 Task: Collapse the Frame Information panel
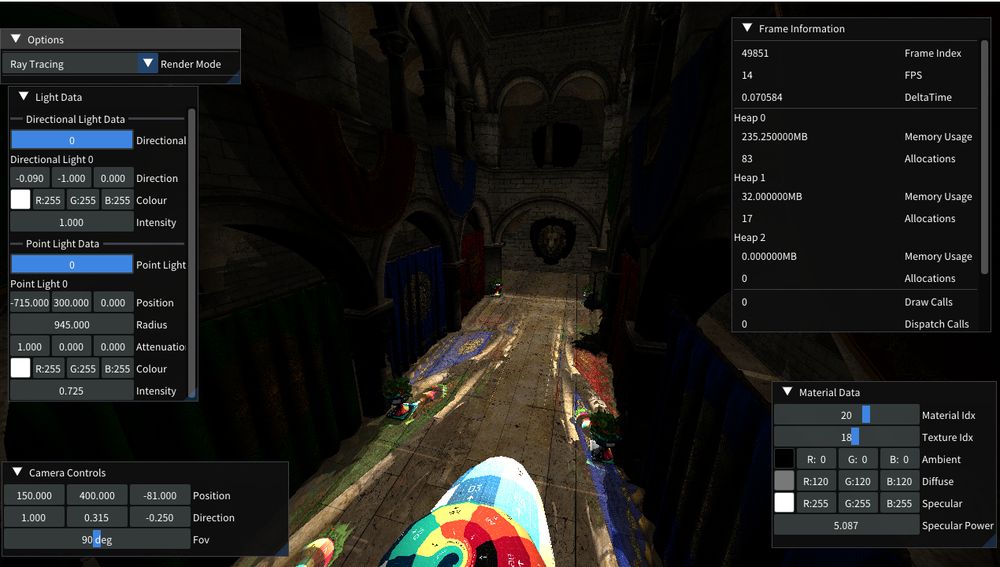(x=747, y=28)
